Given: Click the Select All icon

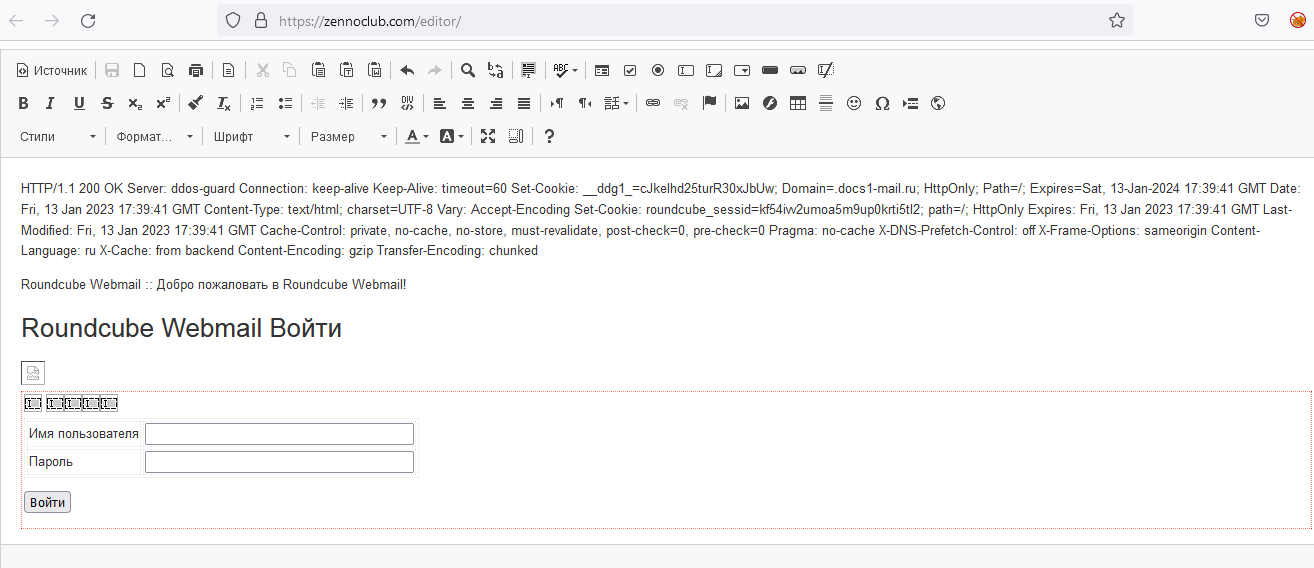Looking at the screenshot, I should tap(528, 70).
